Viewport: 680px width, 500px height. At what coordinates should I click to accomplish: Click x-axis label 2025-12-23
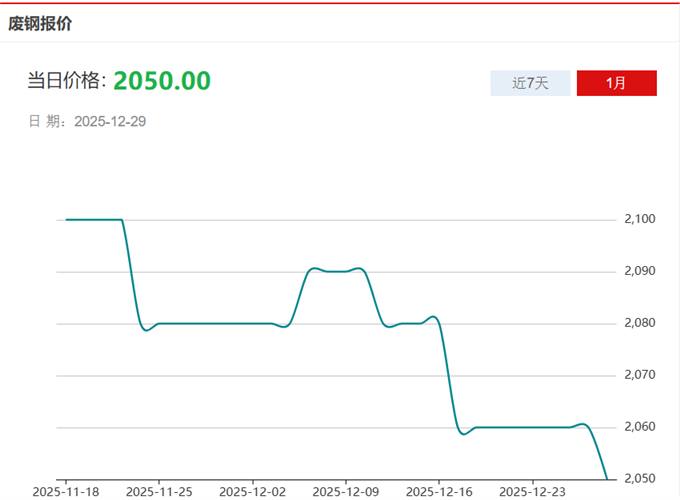pyautogui.click(x=531, y=491)
